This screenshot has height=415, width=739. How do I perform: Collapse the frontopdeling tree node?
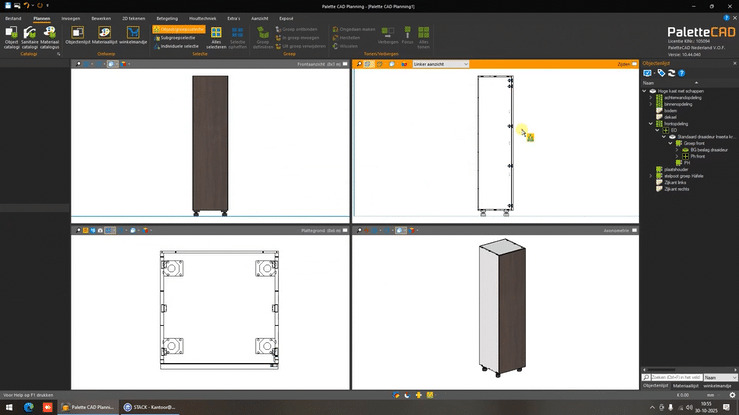coord(651,124)
